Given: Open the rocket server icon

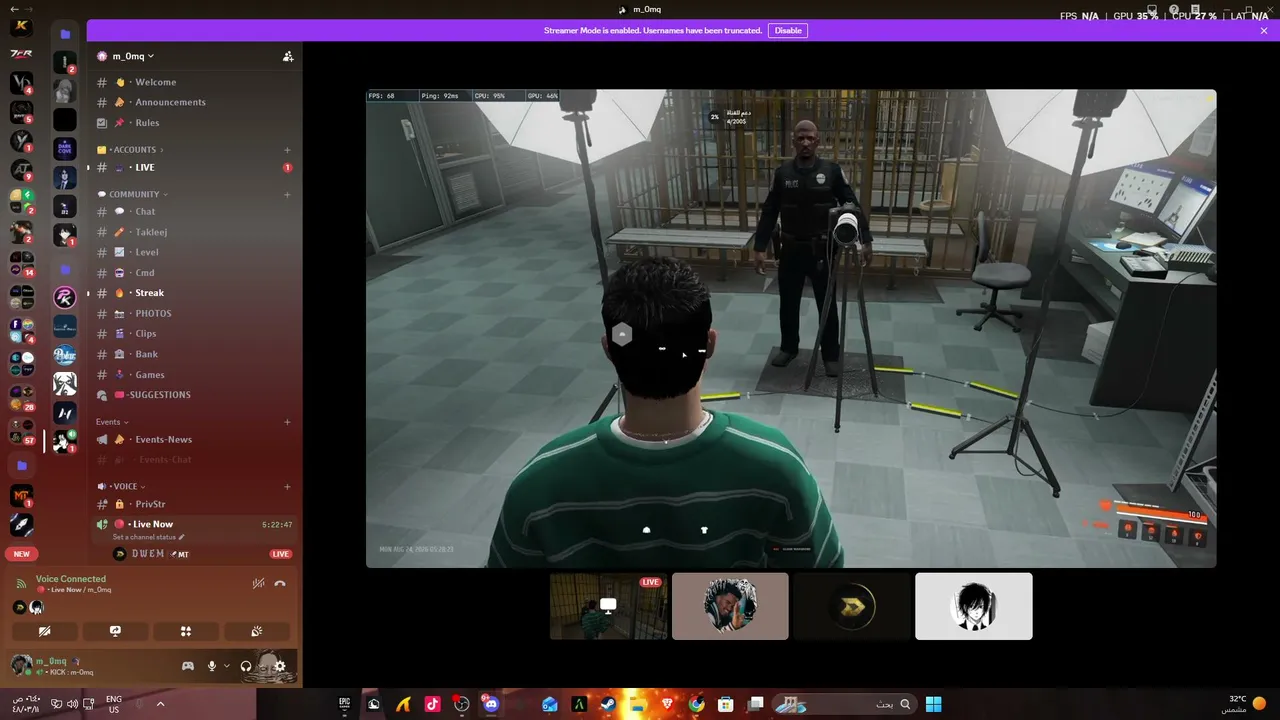Looking at the screenshot, I should pyautogui.click(x=21, y=524).
